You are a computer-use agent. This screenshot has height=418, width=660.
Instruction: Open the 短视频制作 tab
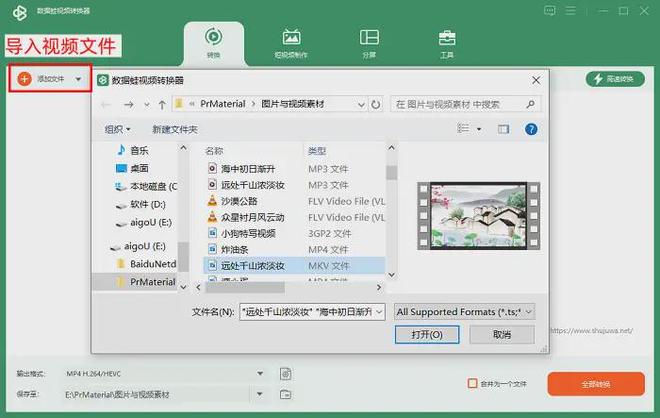(x=291, y=43)
